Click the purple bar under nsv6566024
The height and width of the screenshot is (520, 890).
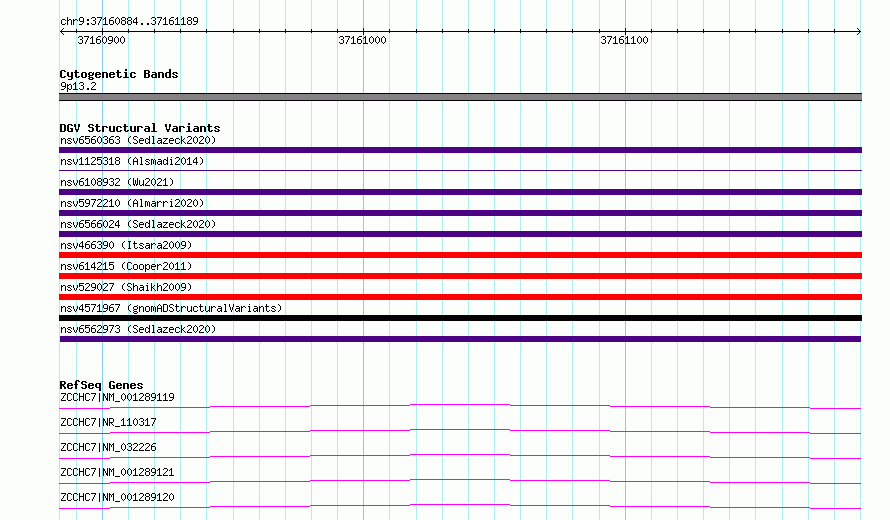coord(460,234)
